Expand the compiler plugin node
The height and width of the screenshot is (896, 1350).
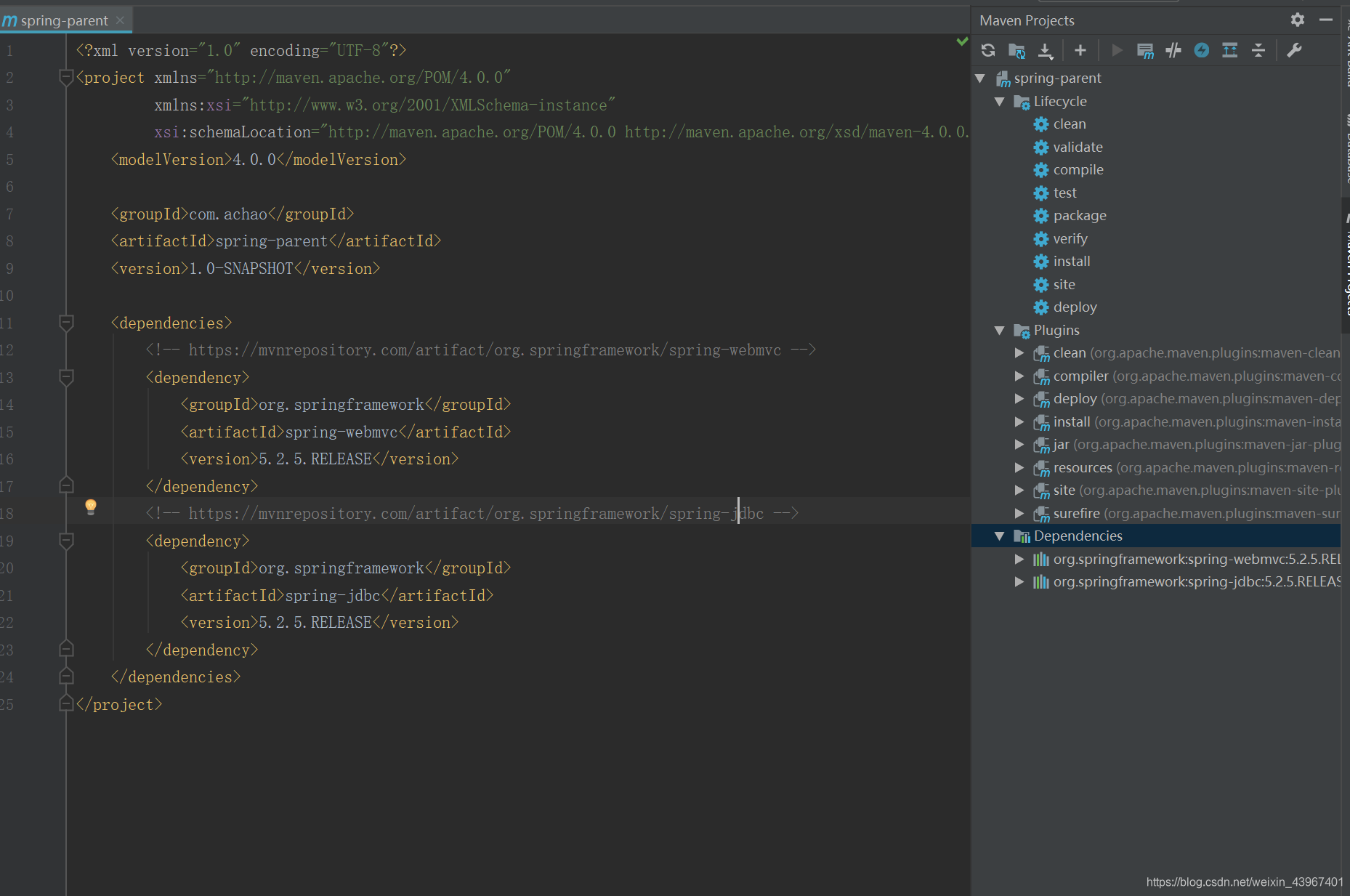[x=1019, y=376]
